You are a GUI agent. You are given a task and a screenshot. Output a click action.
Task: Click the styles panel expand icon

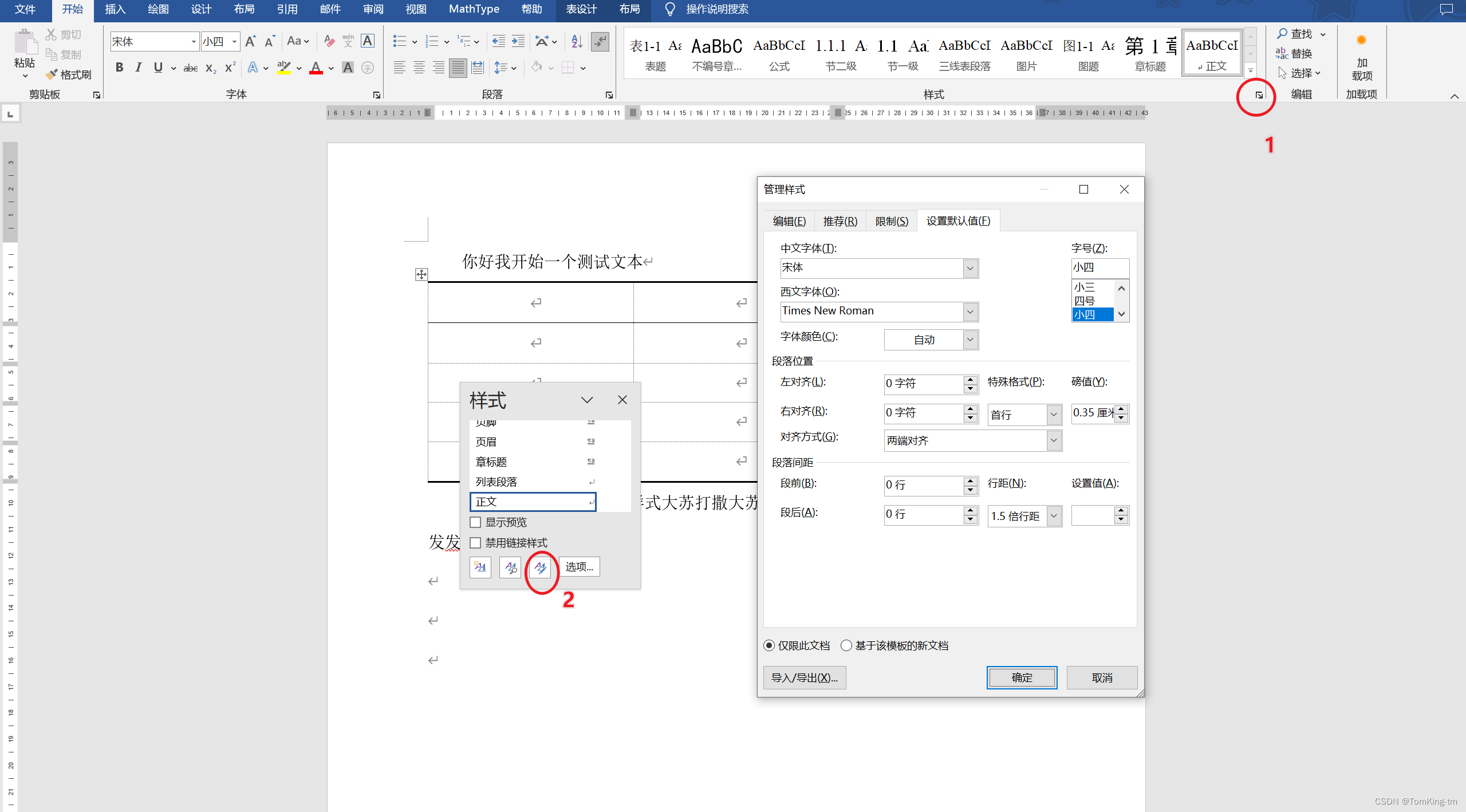(1258, 94)
